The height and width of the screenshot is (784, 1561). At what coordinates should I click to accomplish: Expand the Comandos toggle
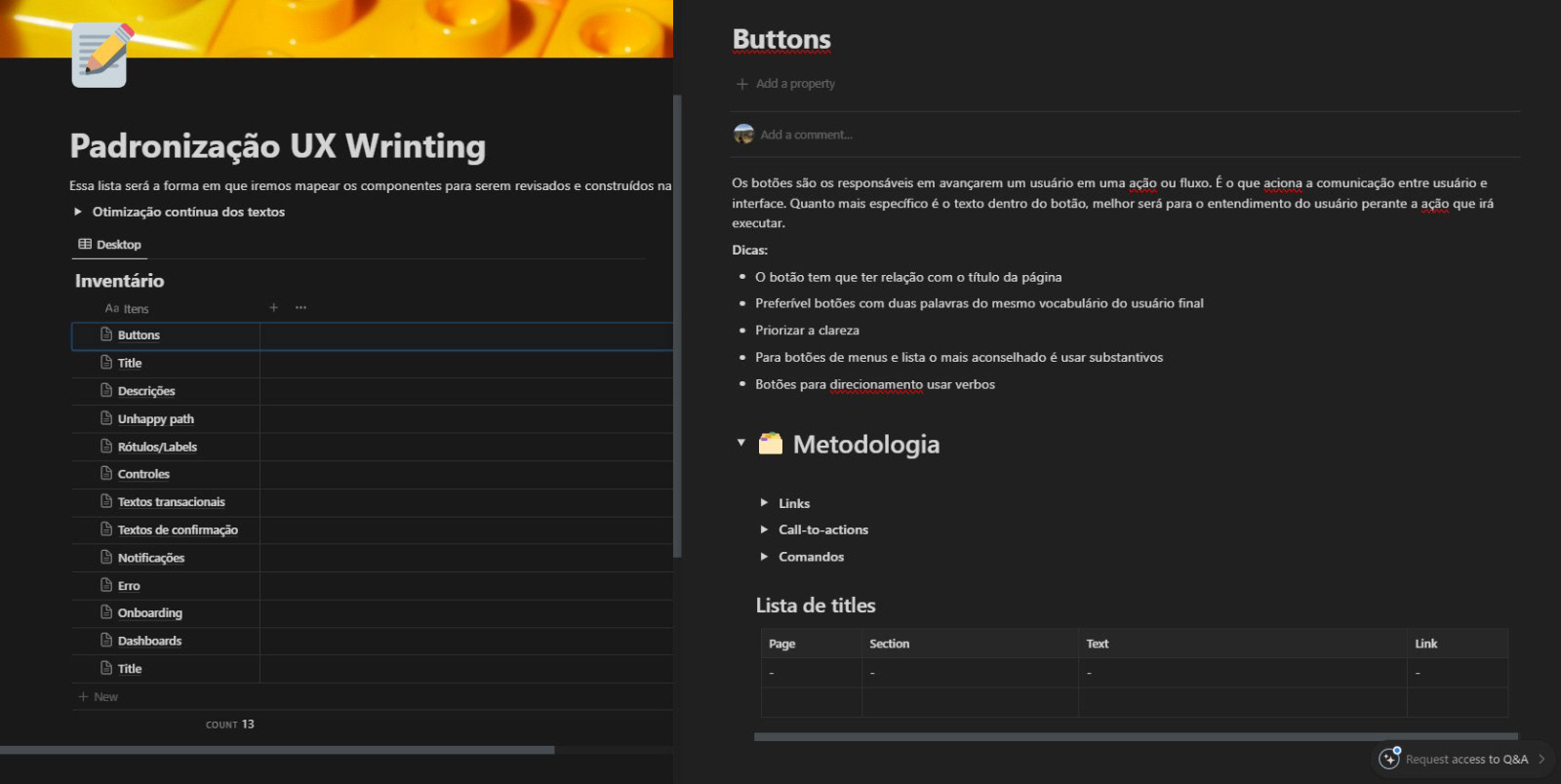coord(764,557)
